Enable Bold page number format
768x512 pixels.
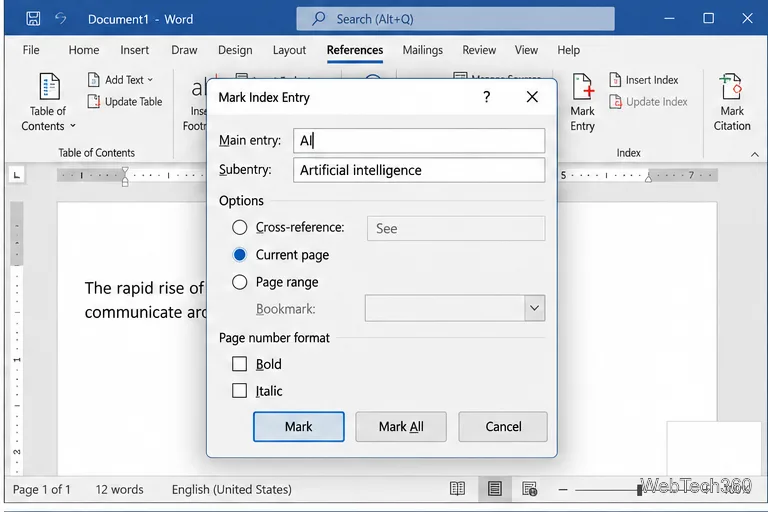coord(239,364)
